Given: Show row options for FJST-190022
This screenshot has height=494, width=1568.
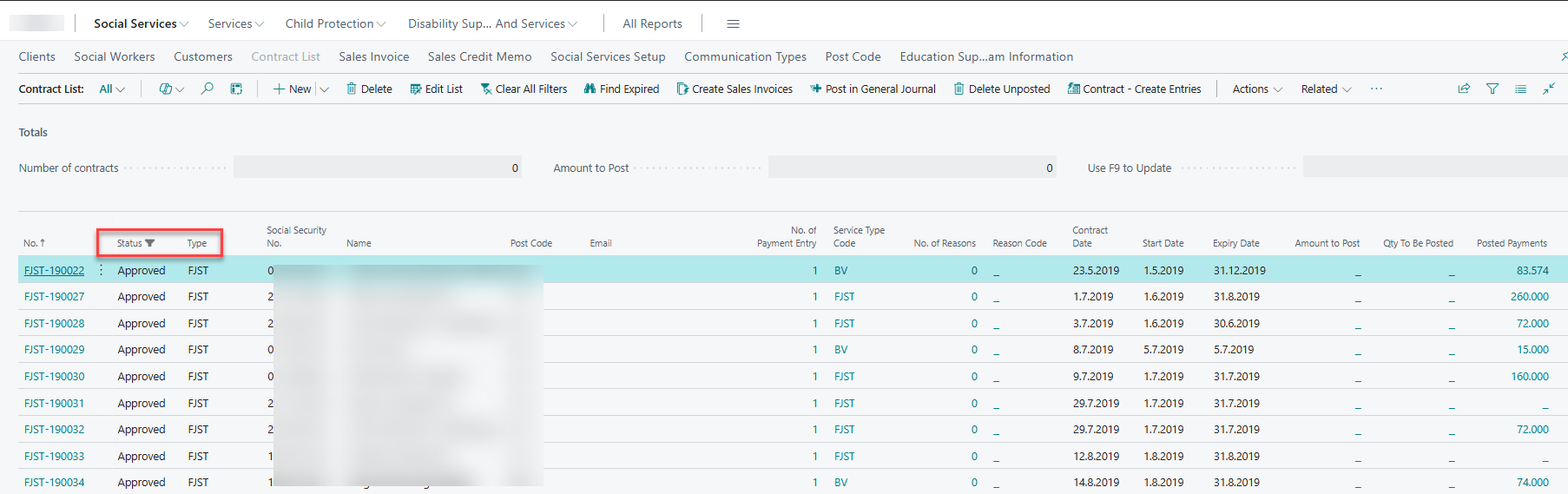Looking at the screenshot, I should (102, 270).
